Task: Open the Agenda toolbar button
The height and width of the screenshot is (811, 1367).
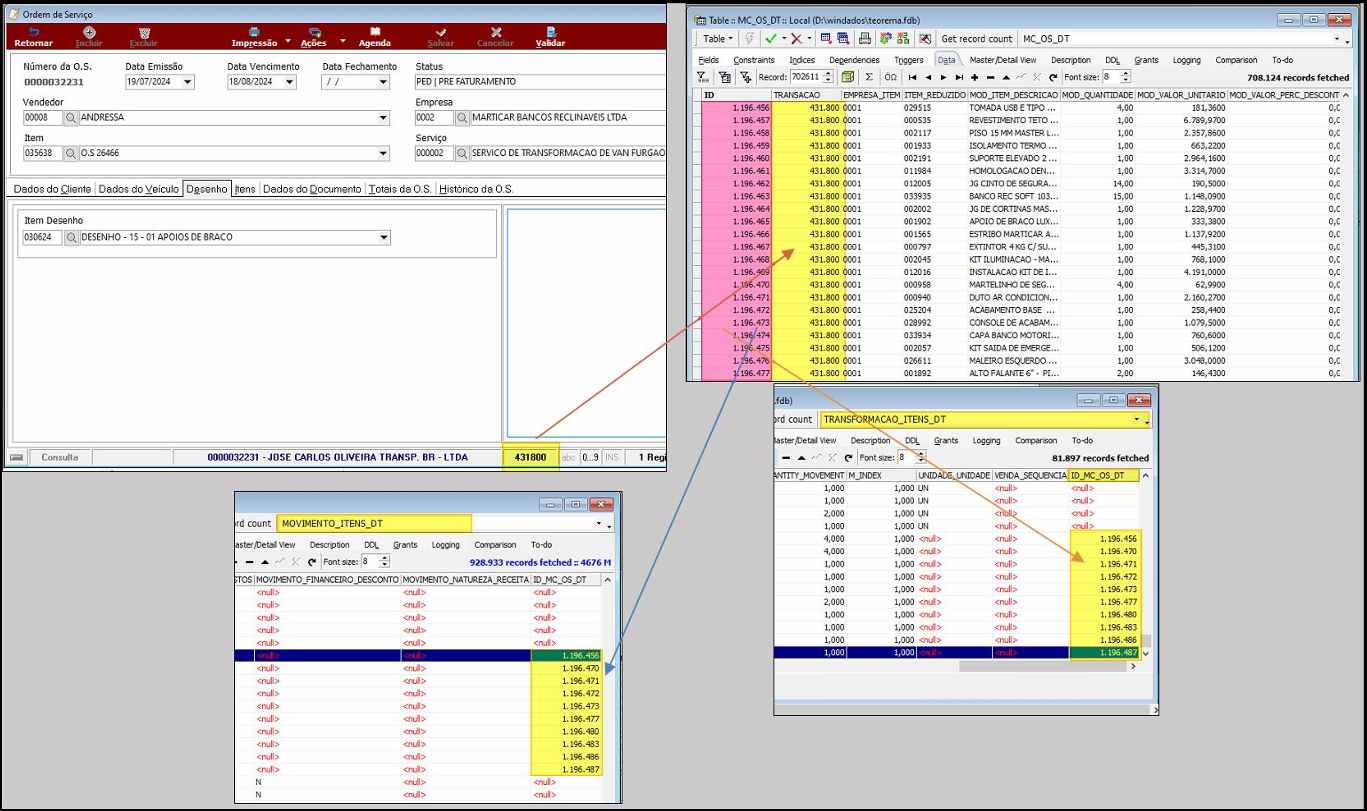Action: pyautogui.click(x=375, y=37)
